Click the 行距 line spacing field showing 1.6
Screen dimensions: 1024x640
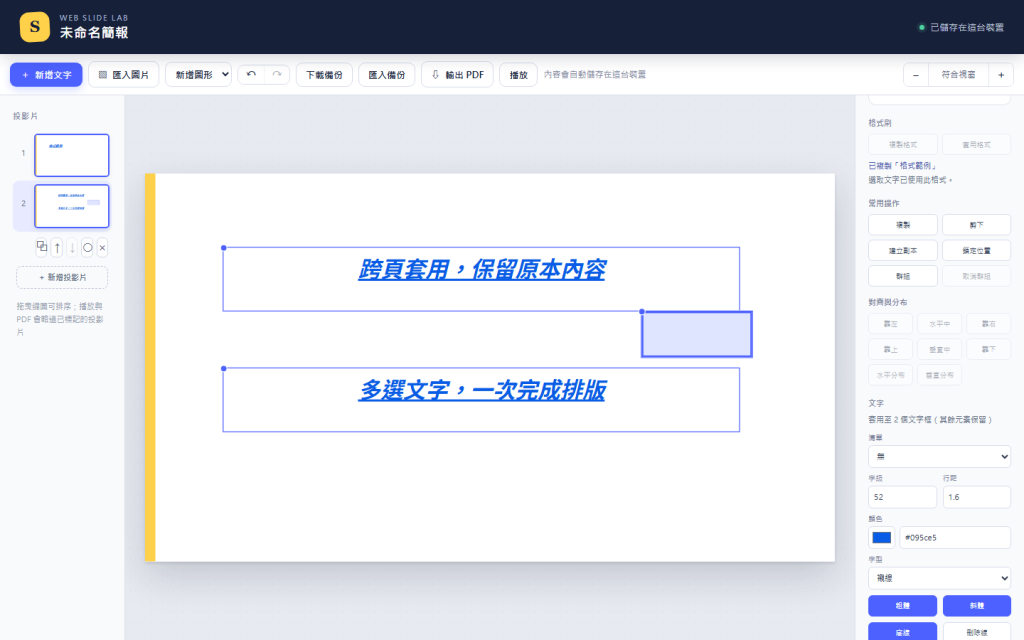(976, 497)
